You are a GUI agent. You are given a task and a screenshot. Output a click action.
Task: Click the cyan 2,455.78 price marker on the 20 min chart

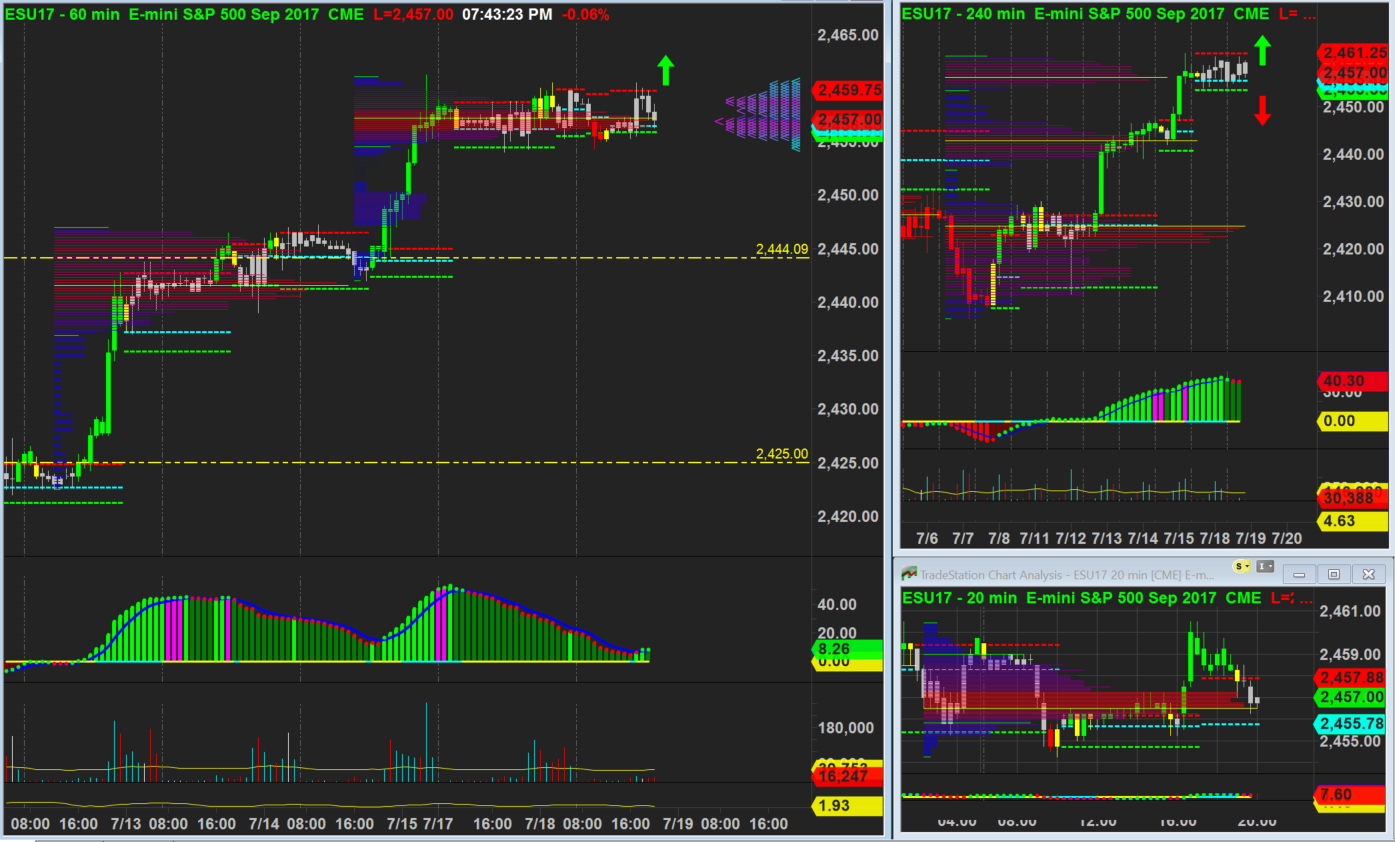pyautogui.click(x=1349, y=724)
